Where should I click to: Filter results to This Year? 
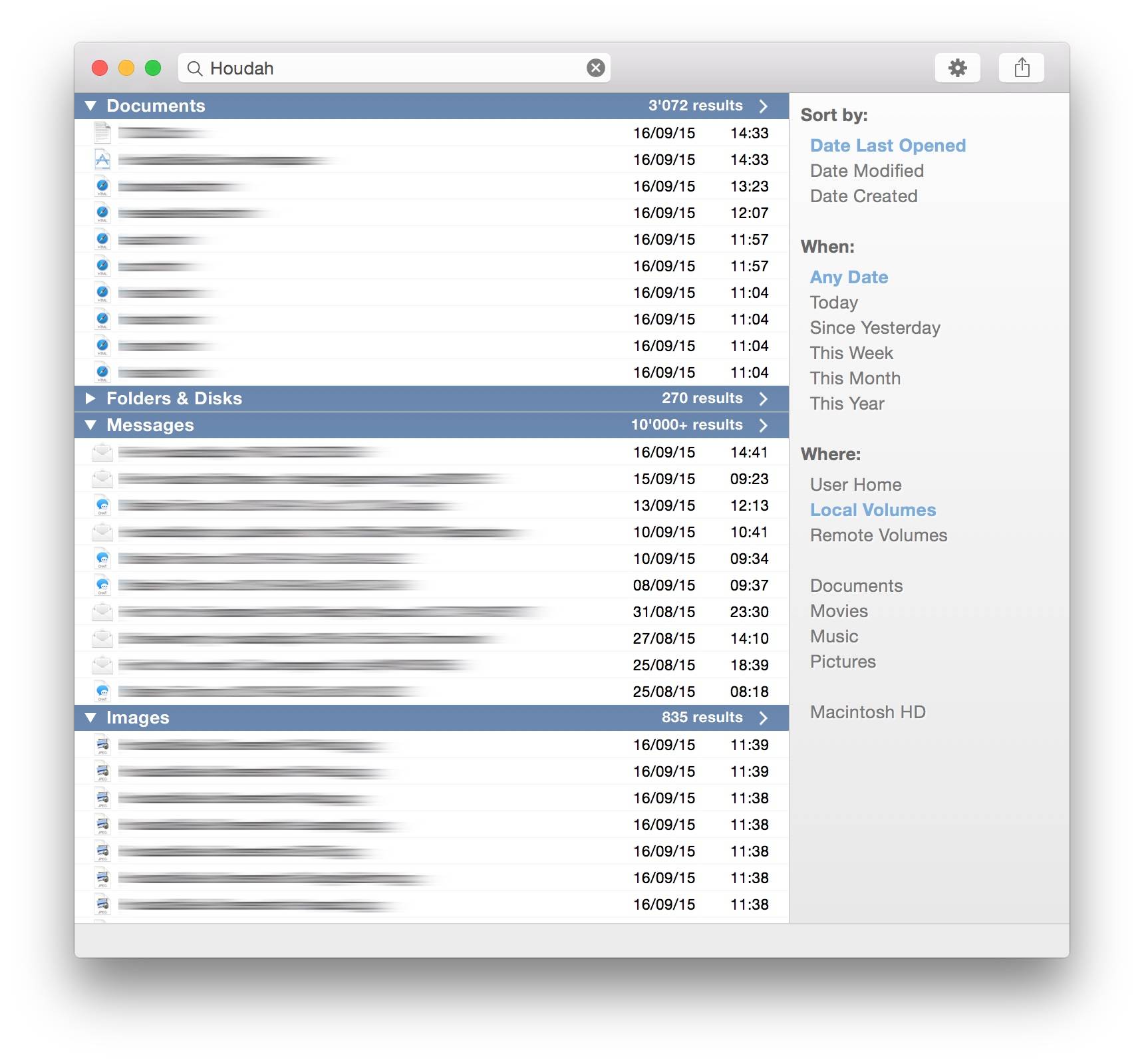[847, 404]
